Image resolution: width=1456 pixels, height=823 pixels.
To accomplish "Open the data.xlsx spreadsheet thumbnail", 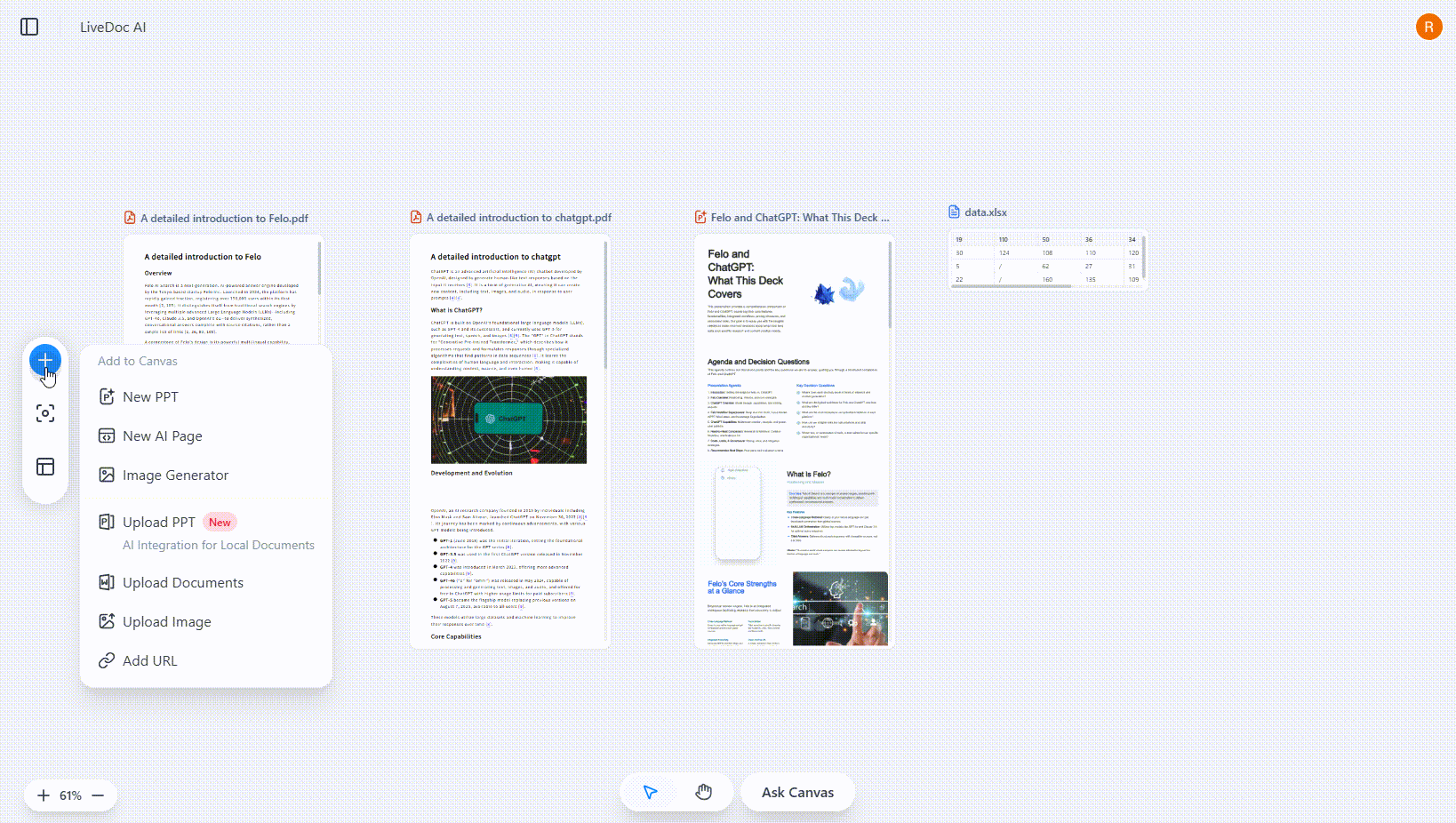I will point(1047,260).
